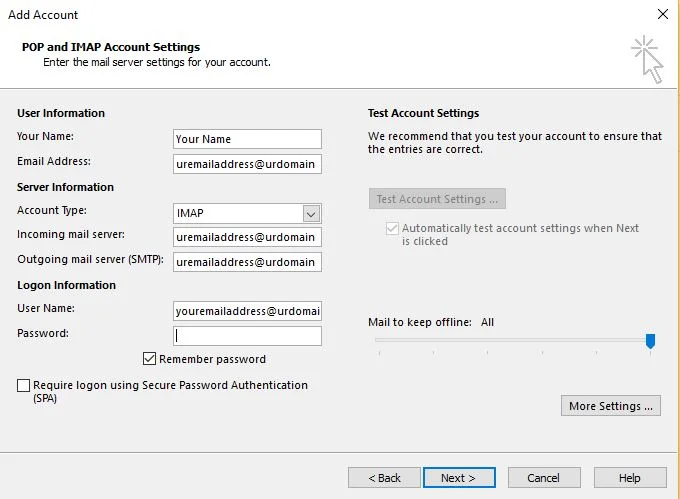Focus the Email Address input field
This screenshot has height=499, width=680.
pos(247,164)
